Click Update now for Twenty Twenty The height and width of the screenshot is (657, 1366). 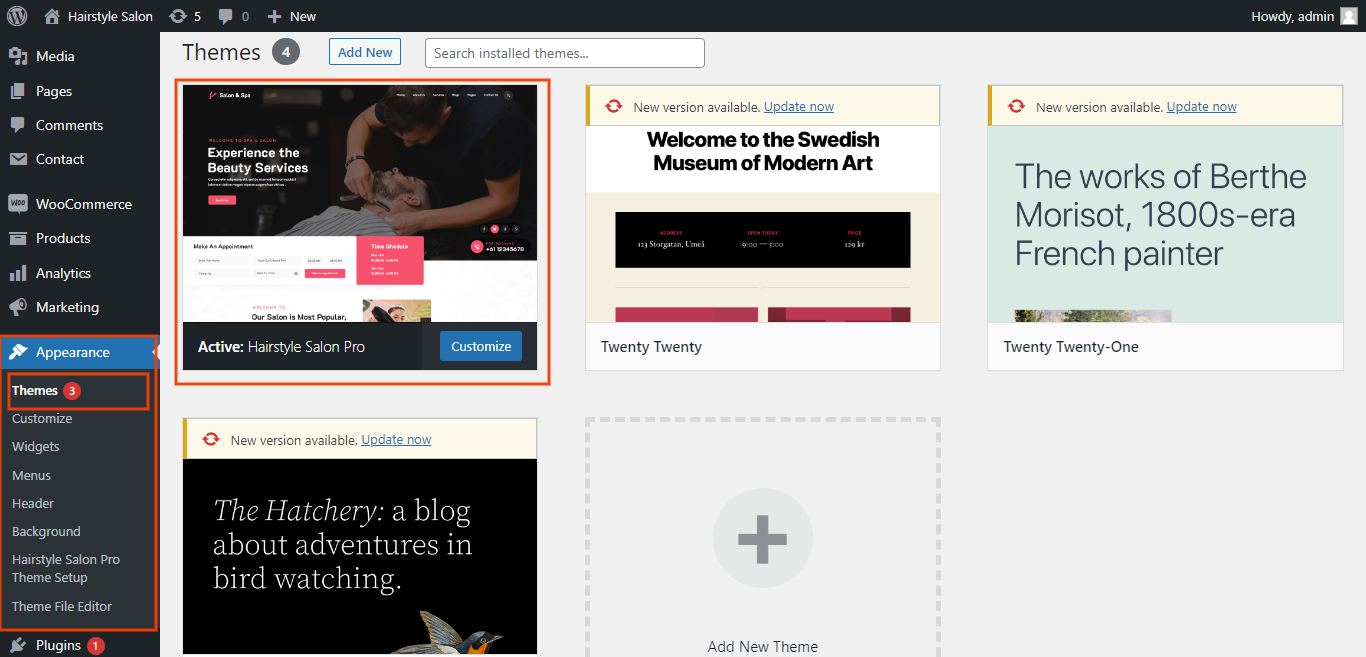[x=799, y=106]
